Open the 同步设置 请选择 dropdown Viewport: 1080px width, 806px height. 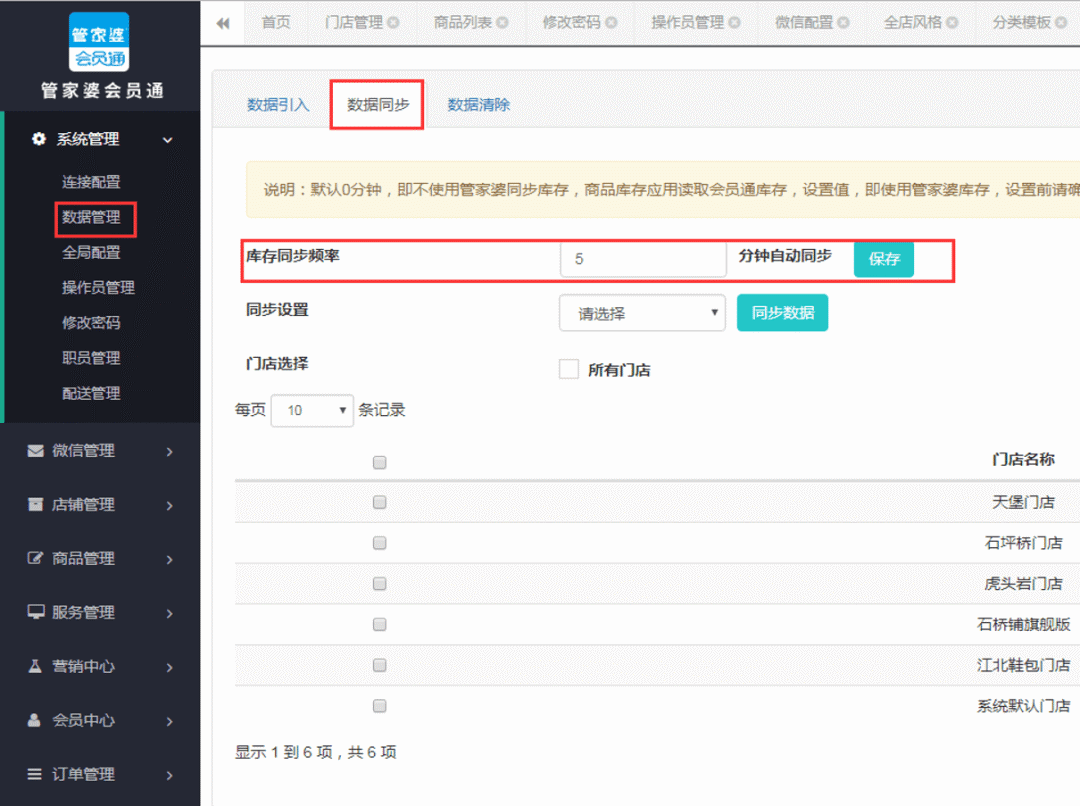coord(642,313)
